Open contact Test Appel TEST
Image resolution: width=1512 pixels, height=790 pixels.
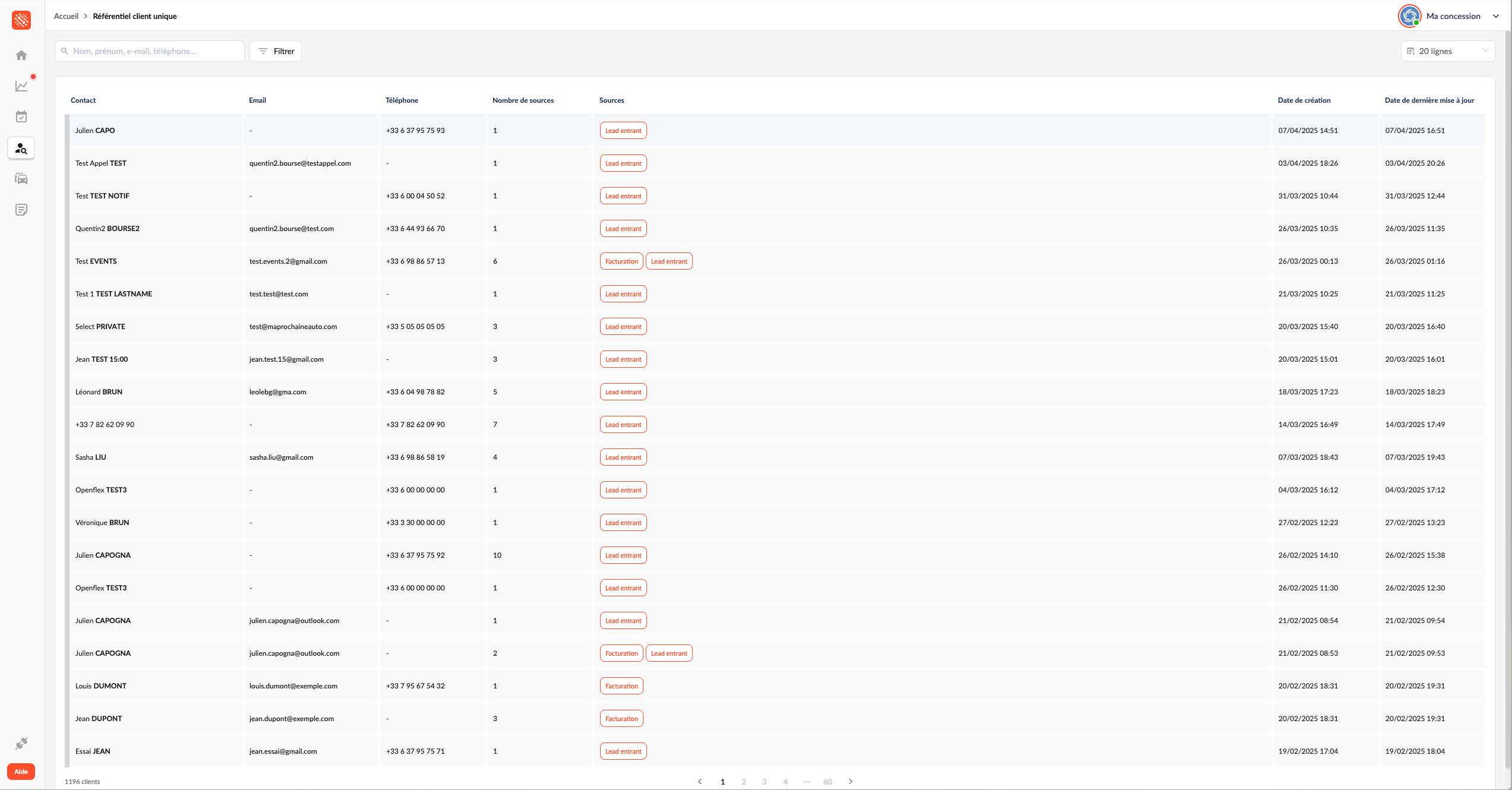coord(101,163)
